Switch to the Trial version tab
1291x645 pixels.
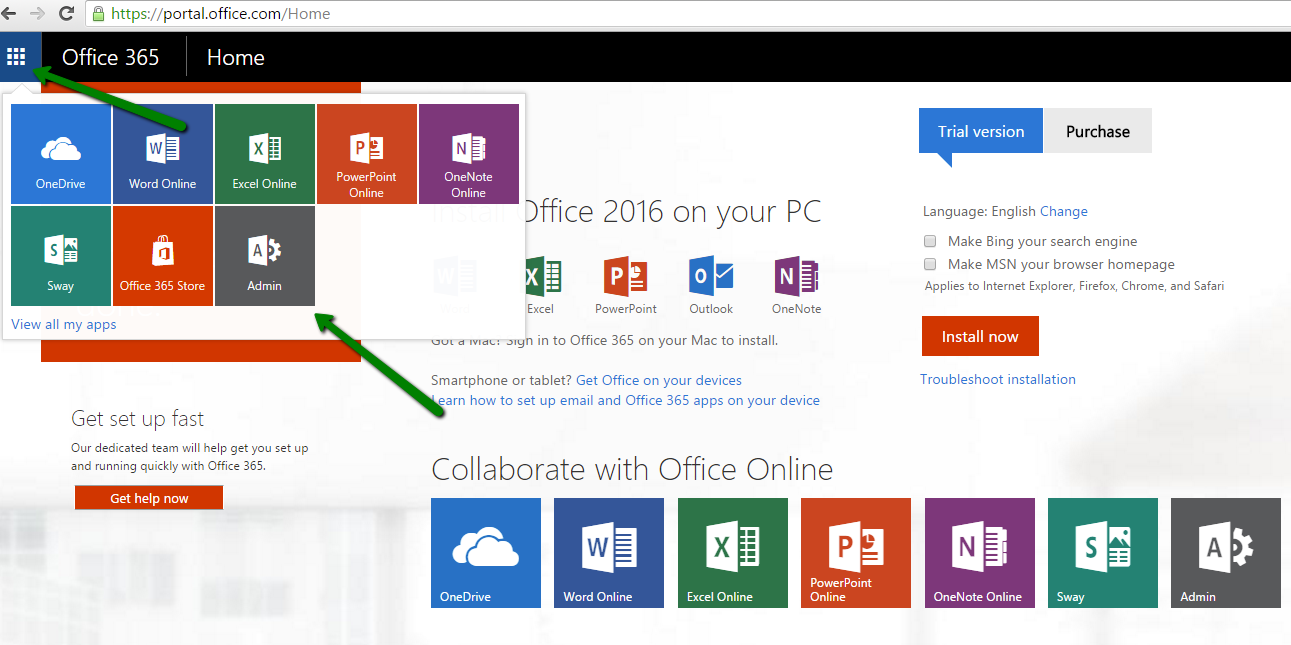click(981, 131)
